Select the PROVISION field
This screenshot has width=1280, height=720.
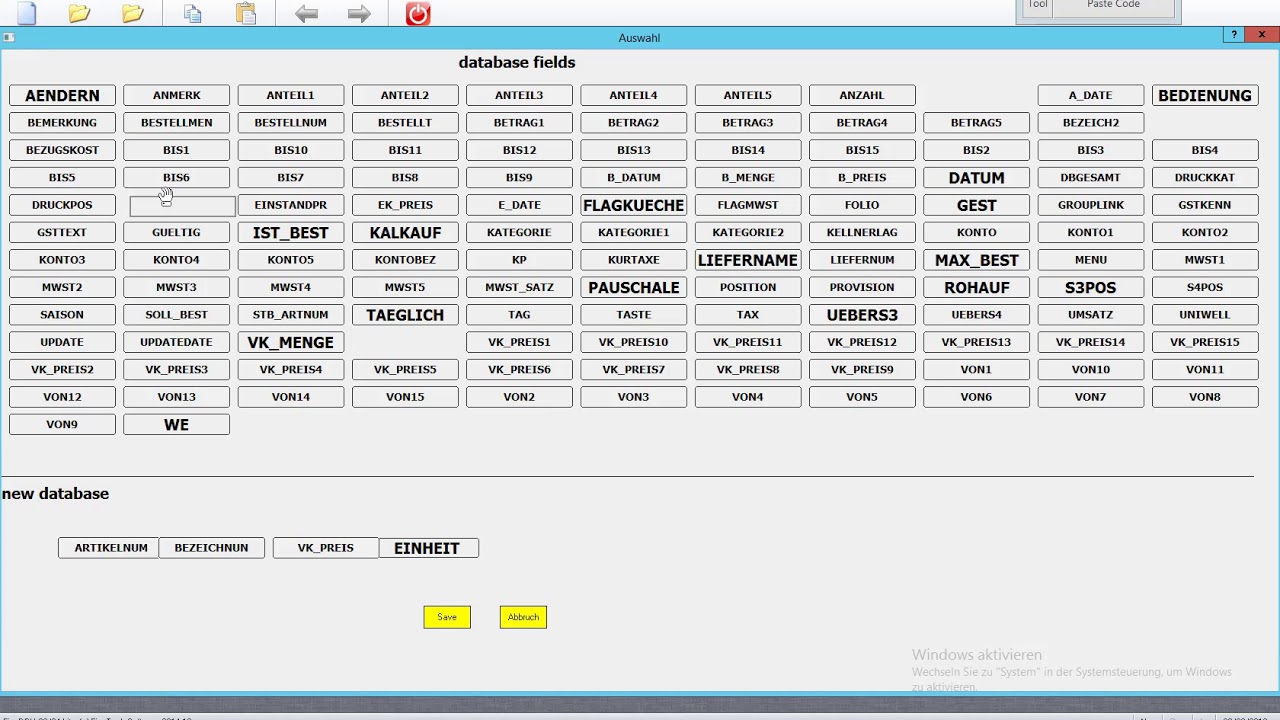pyautogui.click(x=862, y=288)
